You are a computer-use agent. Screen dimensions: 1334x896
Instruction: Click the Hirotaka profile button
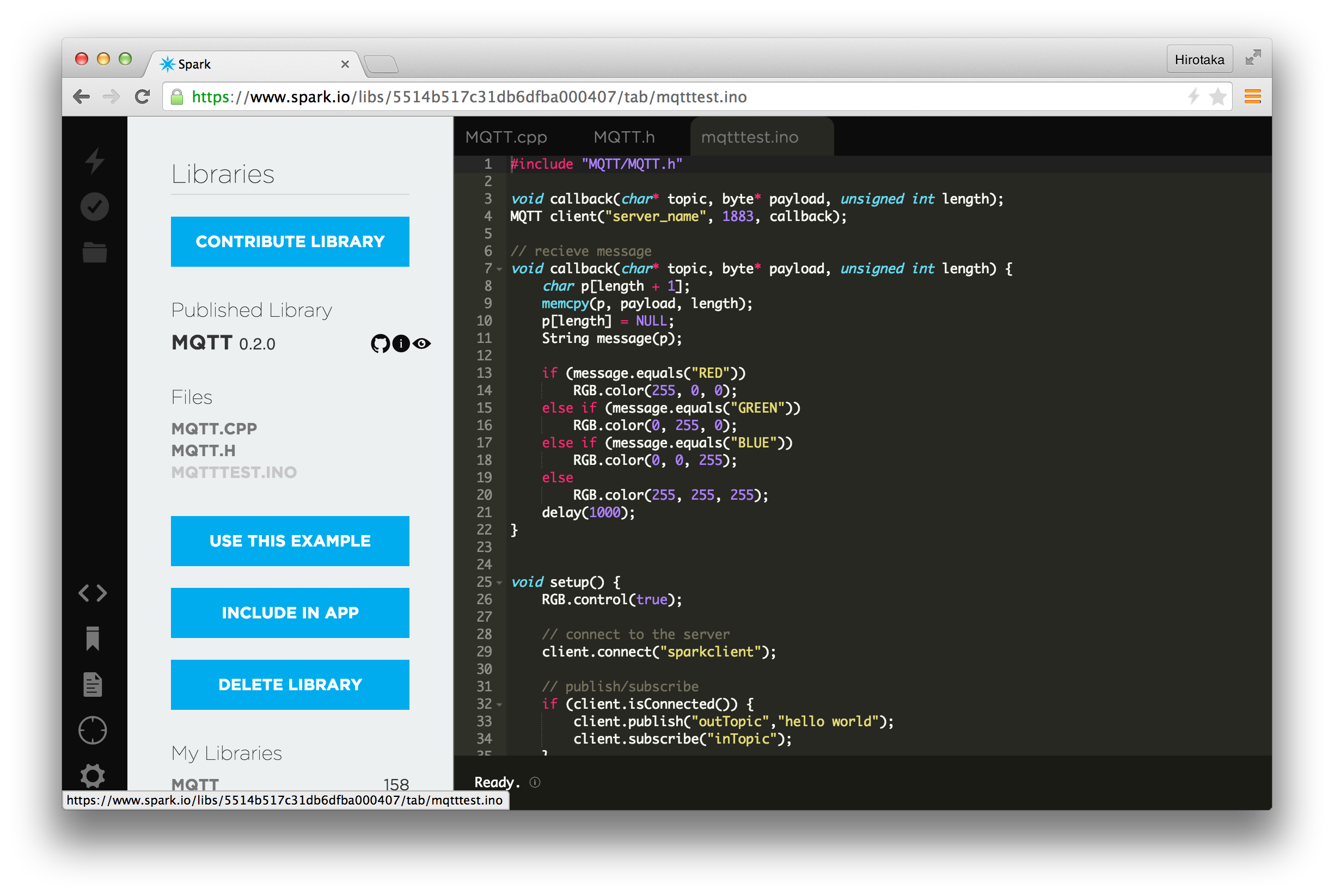1200,59
